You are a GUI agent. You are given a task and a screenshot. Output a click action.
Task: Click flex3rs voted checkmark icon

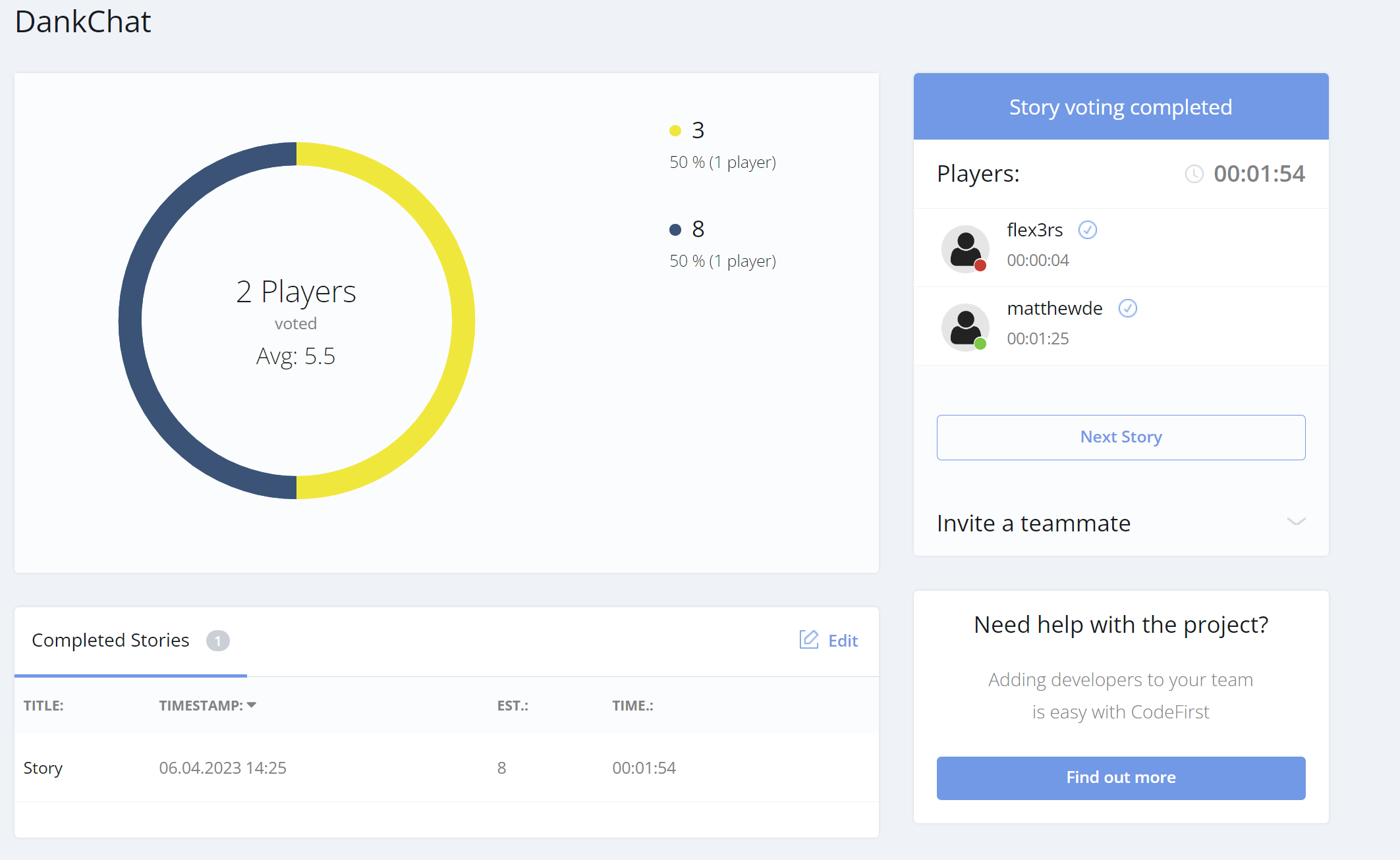tap(1087, 230)
